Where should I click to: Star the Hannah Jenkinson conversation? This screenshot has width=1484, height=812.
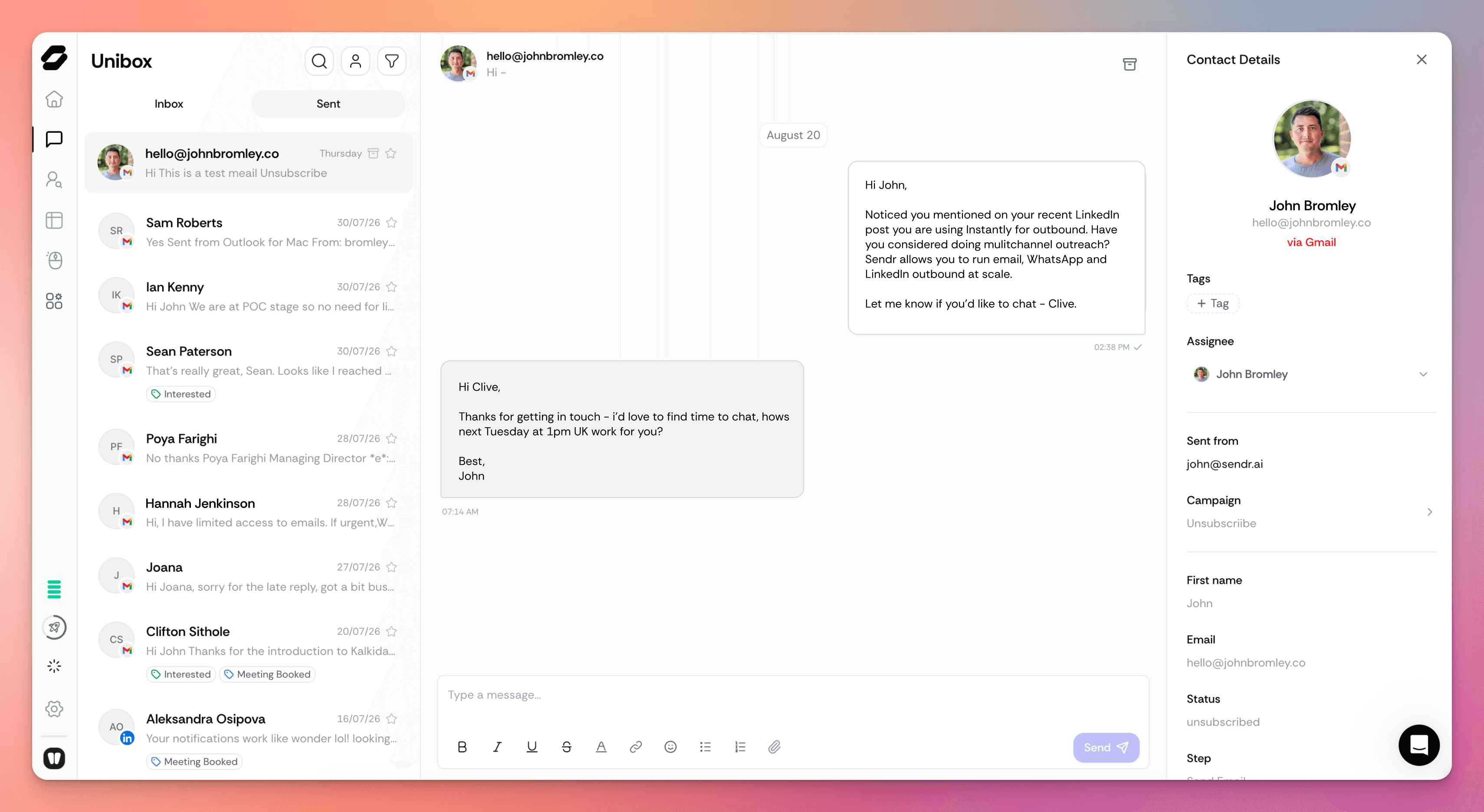392,503
